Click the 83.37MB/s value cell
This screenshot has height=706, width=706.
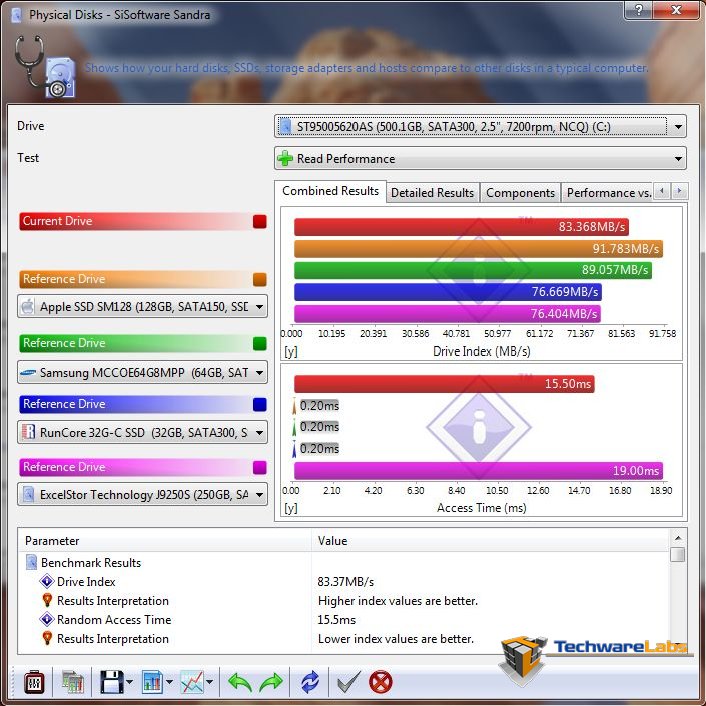[x=346, y=582]
